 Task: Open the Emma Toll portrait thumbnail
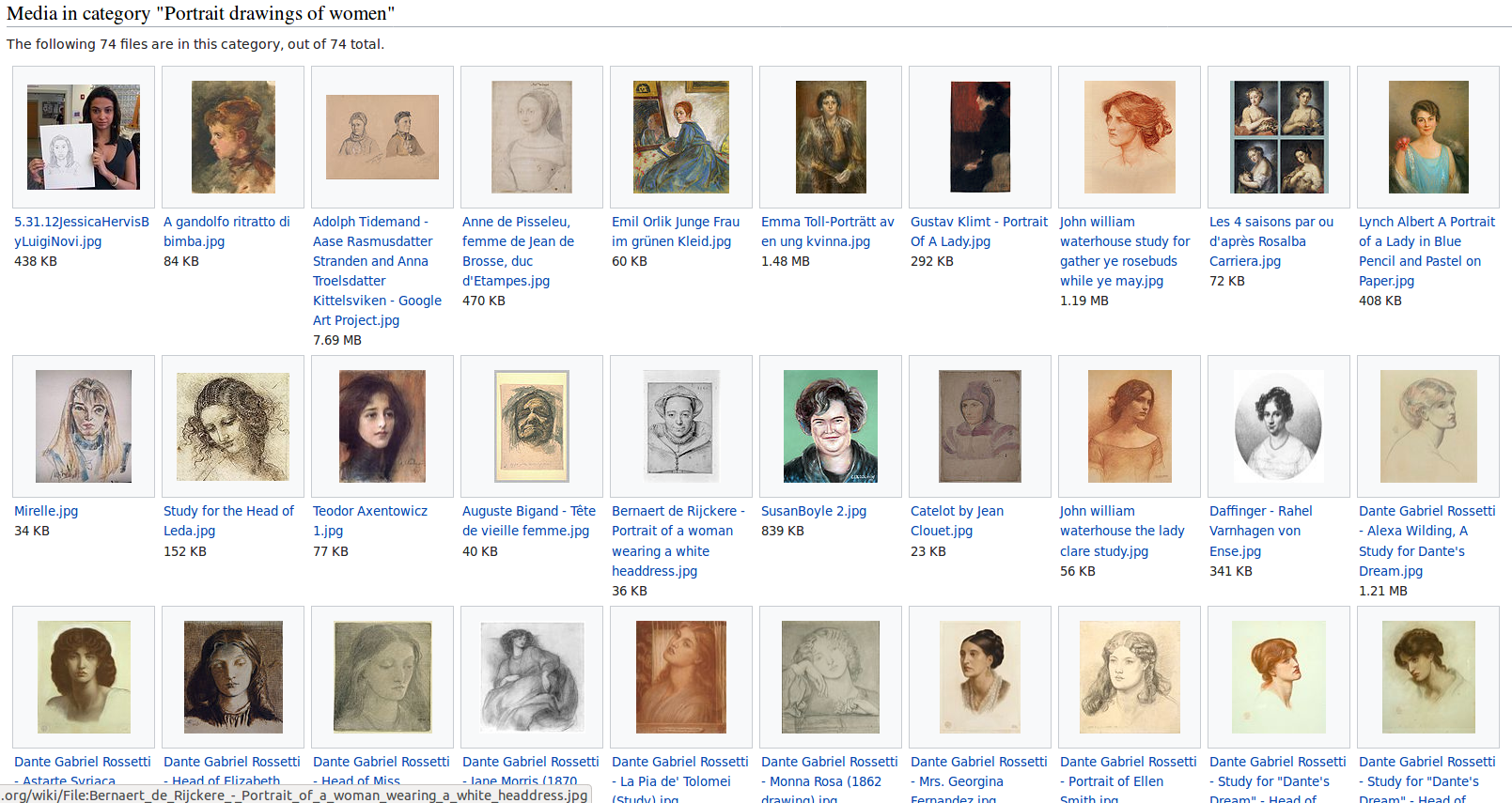point(831,137)
